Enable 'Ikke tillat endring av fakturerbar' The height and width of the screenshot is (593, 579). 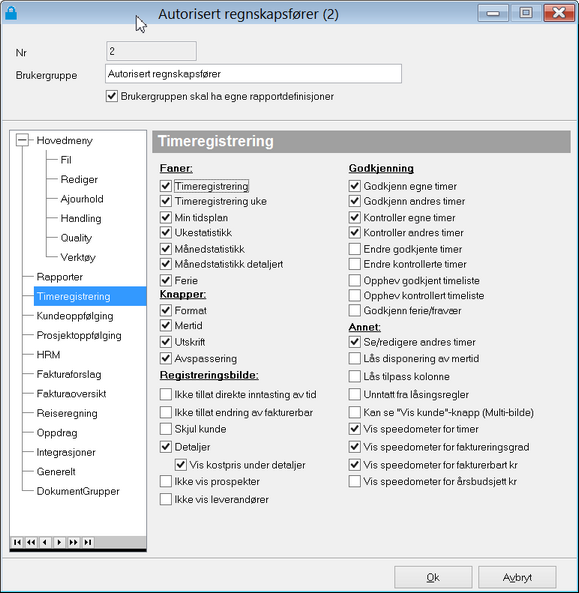pyautogui.click(x=166, y=412)
